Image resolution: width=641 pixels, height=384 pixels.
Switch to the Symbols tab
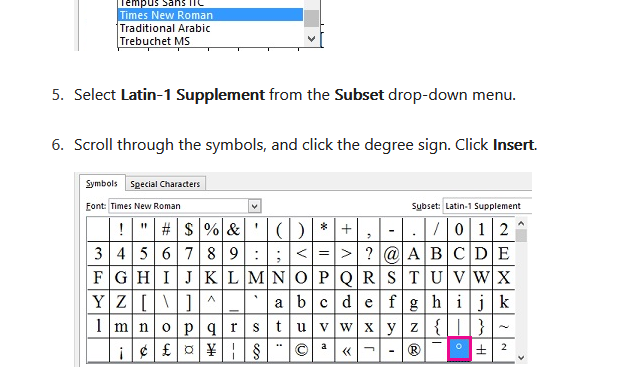[x=102, y=184]
